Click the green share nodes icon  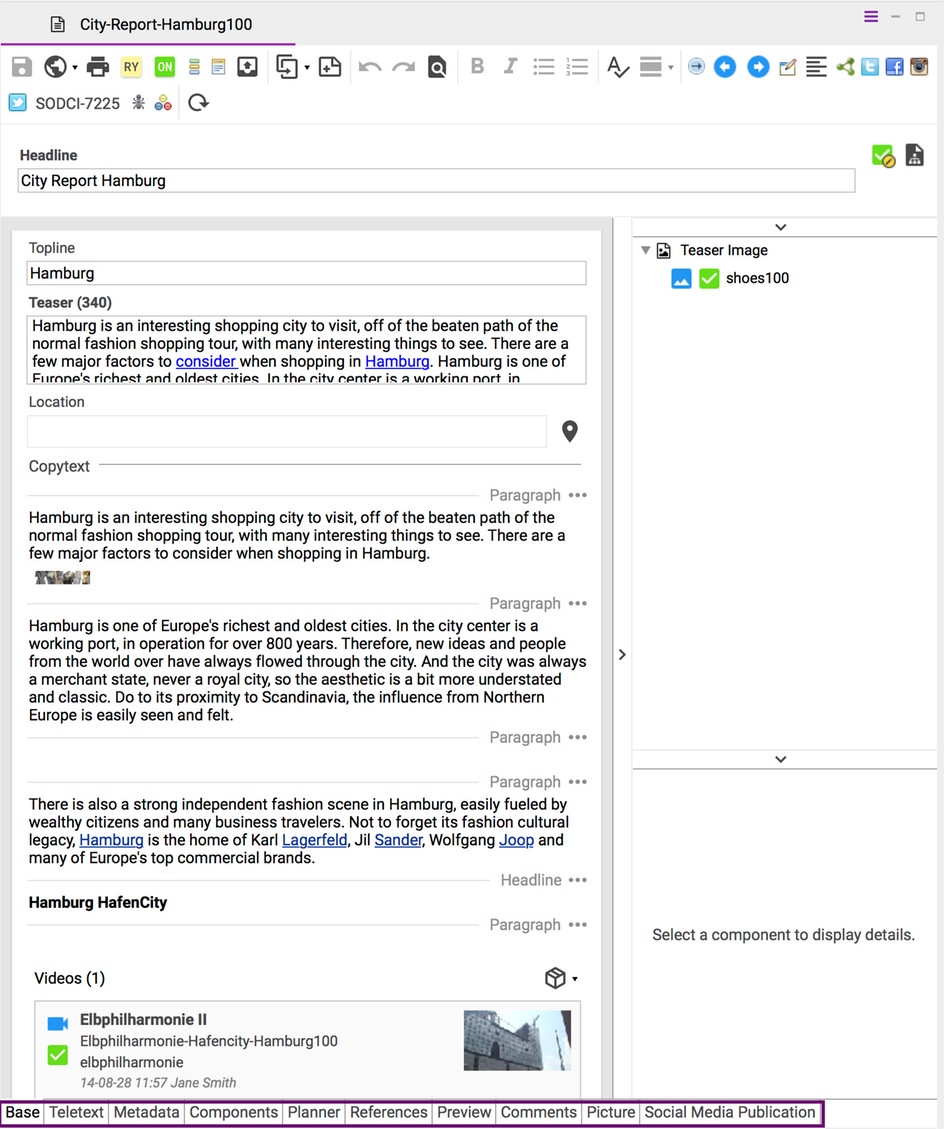[x=845, y=67]
